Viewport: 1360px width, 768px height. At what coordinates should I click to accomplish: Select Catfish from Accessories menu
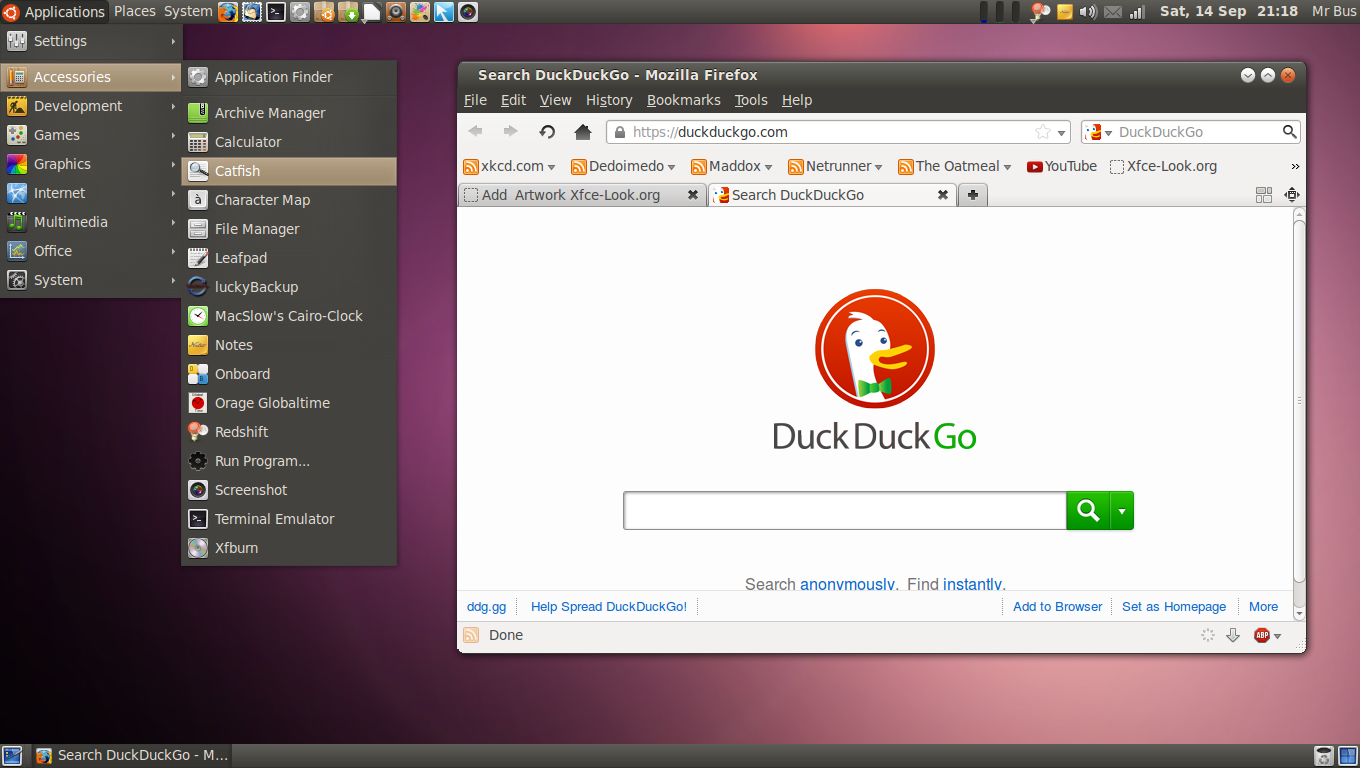[x=289, y=171]
